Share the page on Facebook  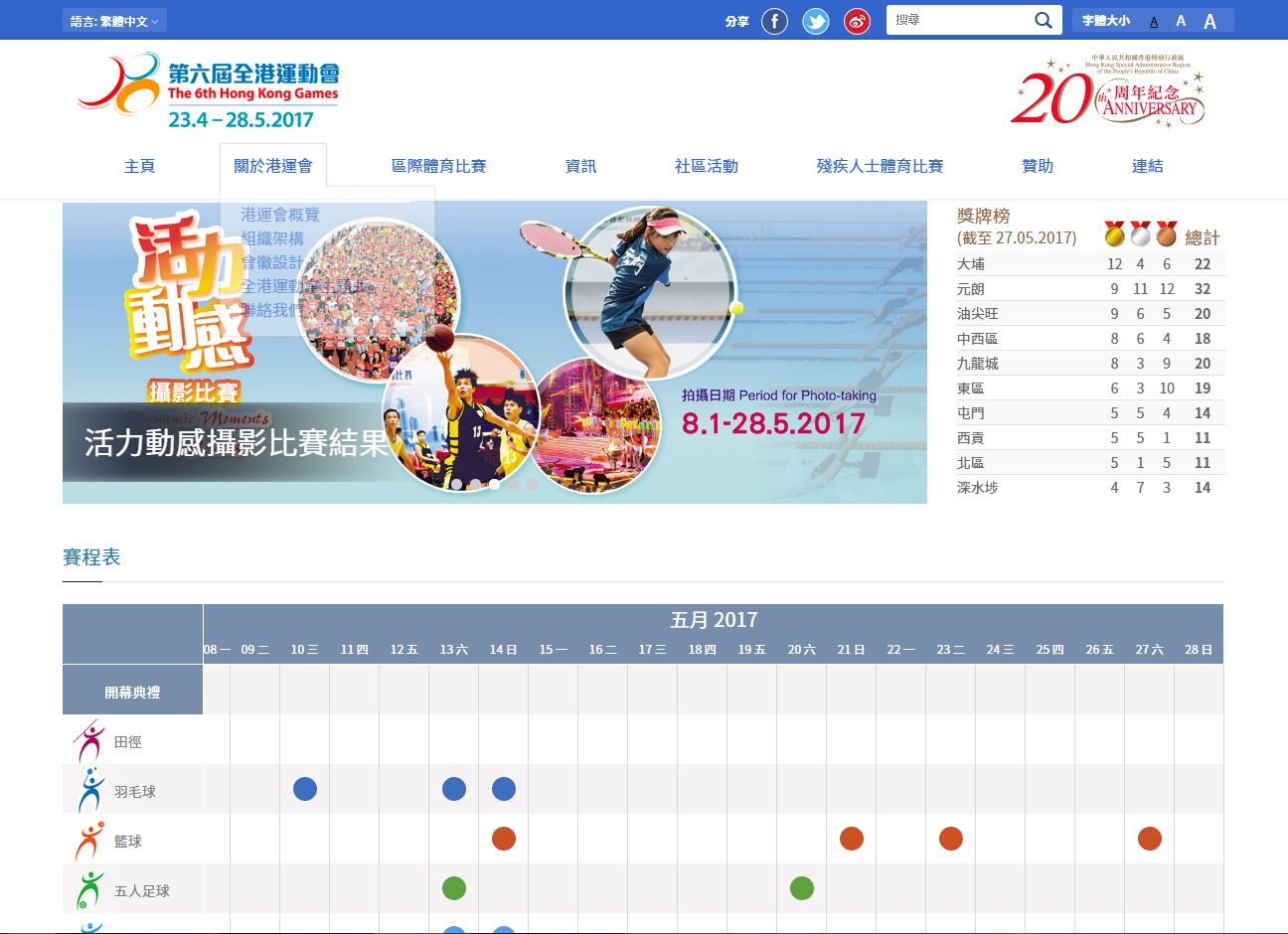click(x=774, y=21)
